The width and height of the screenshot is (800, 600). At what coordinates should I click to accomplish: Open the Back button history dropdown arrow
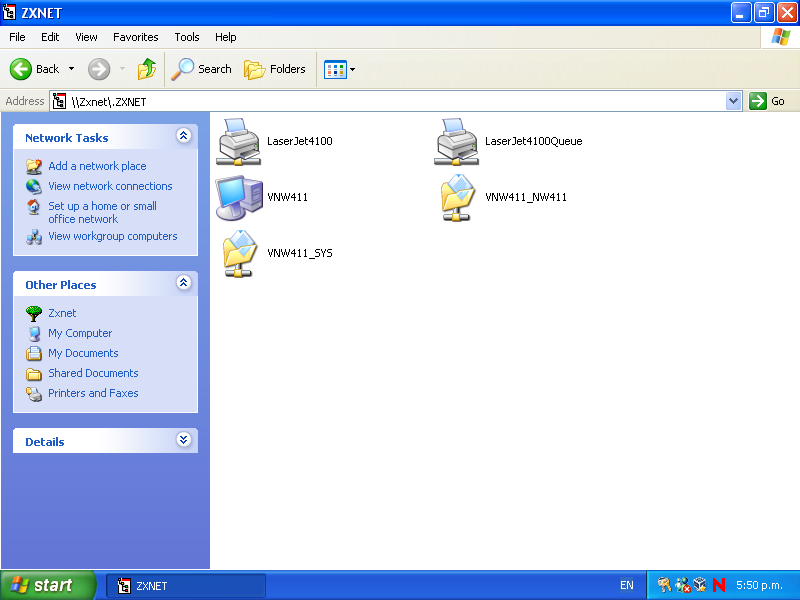tap(71, 69)
